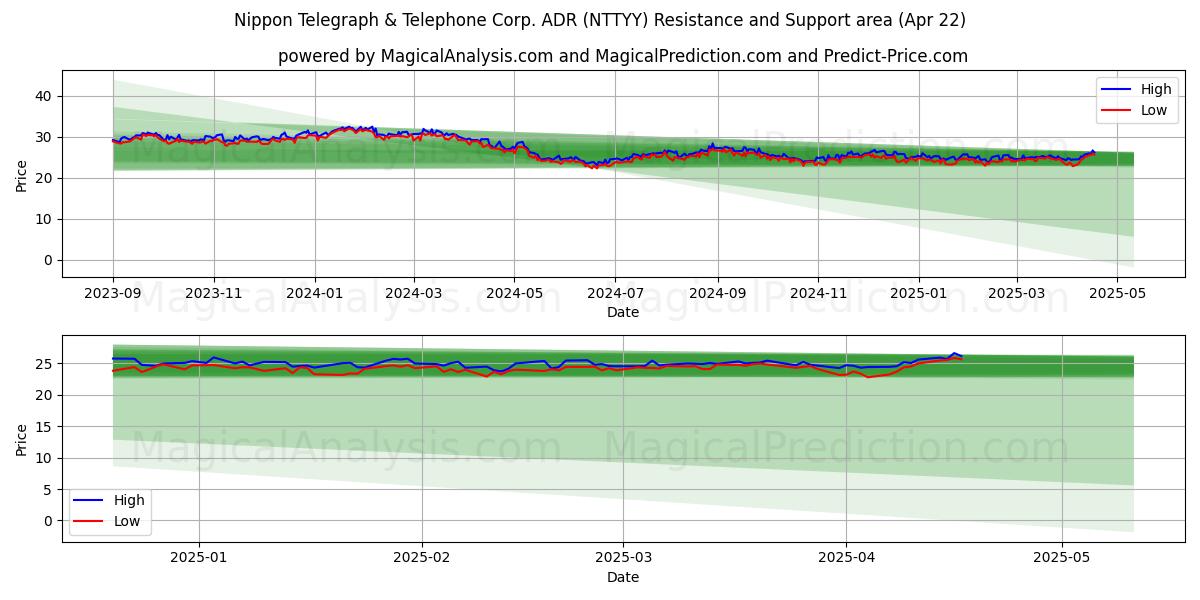The image size is (1200, 600).
Task: Click the '10' y-axis label in top chart
Action: tap(45, 219)
